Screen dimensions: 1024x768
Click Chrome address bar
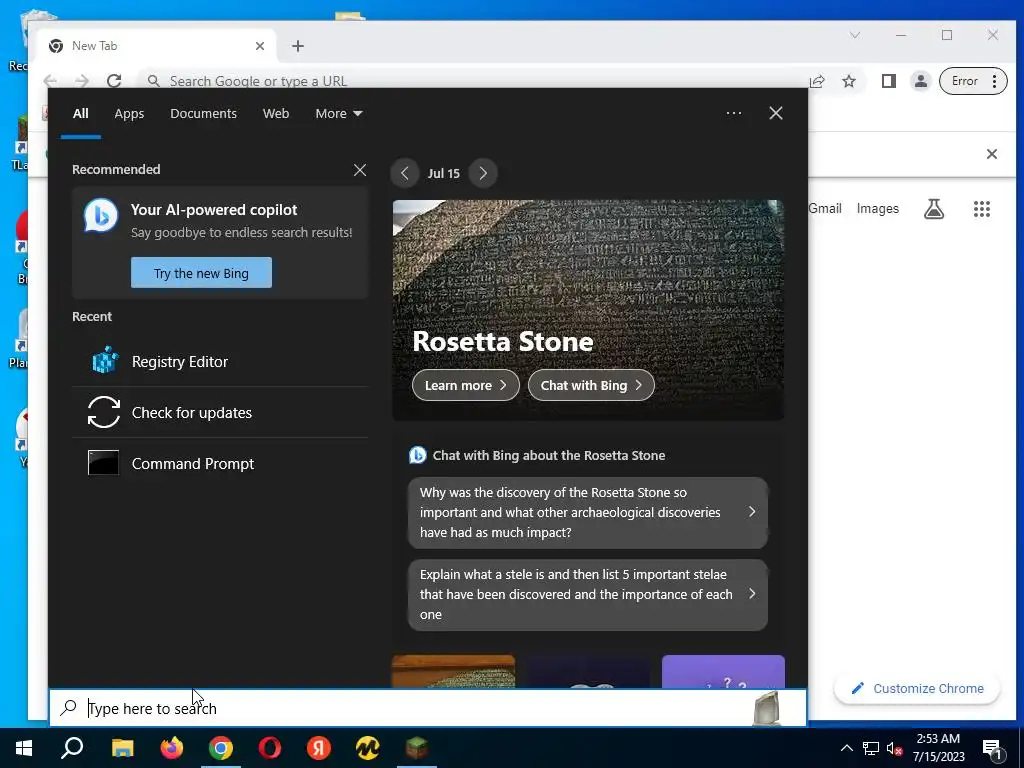pyautogui.click(x=470, y=81)
